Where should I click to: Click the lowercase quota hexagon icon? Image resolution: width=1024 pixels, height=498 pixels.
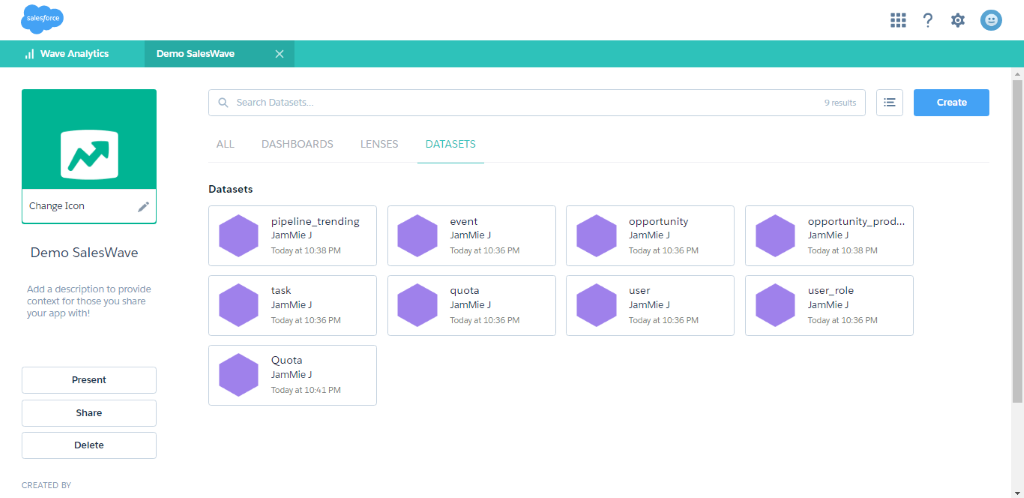coord(417,305)
